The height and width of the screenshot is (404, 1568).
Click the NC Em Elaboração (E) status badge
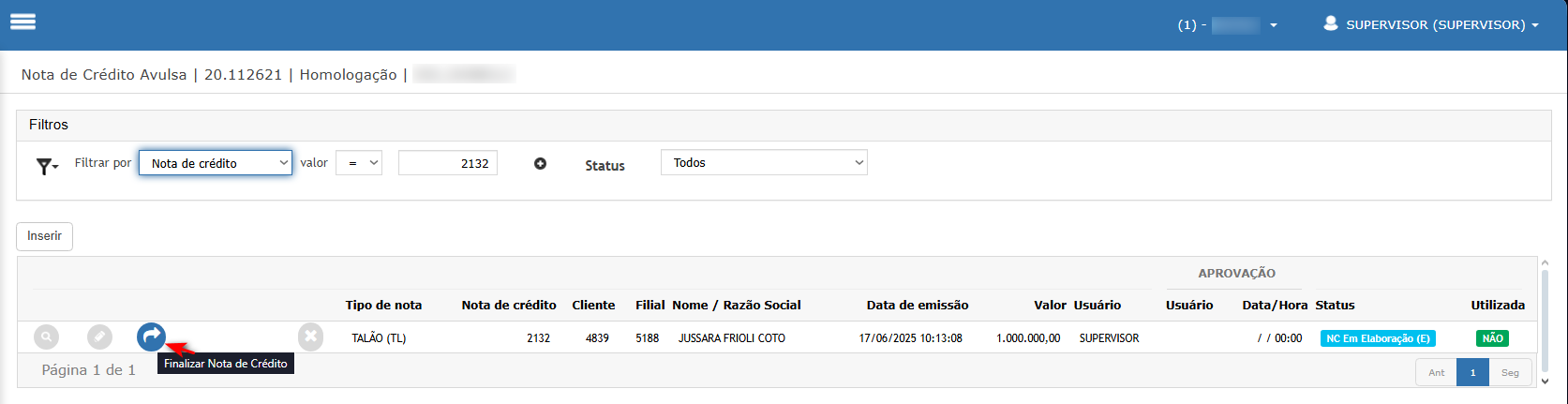pyautogui.click(x=1378, y=338)
